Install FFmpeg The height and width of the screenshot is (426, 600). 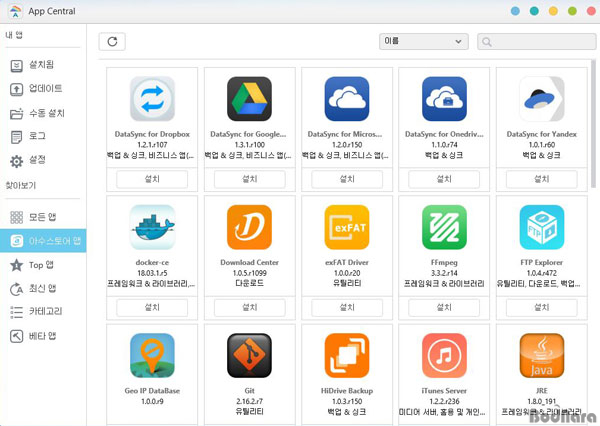[x=444, y=307]
